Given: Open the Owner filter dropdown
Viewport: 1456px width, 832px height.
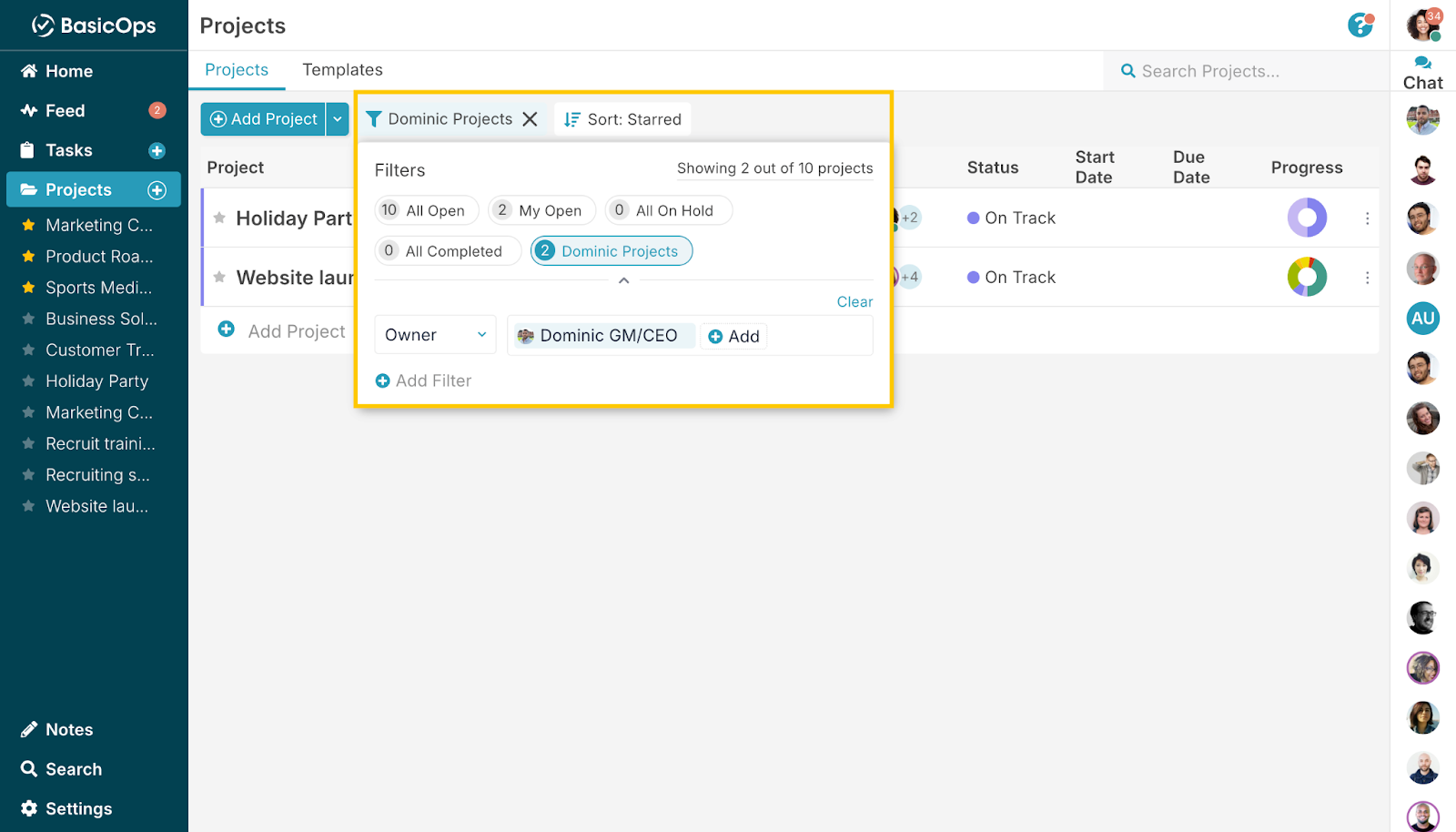Looking at the screenshot, I should click(435, 334).
